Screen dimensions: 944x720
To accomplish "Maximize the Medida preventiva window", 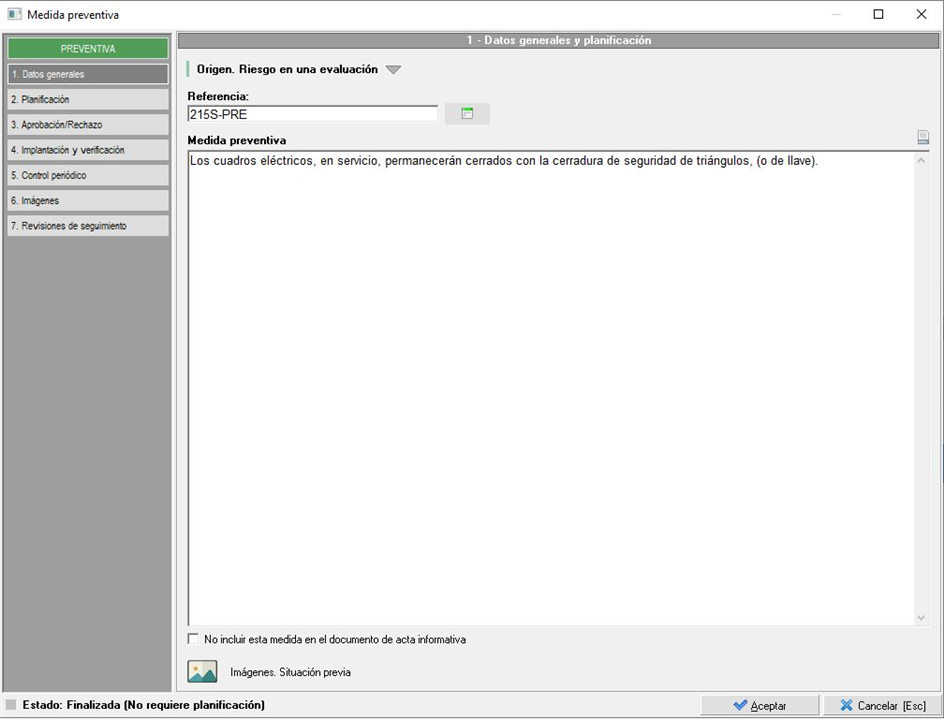I will click(878, 15).
